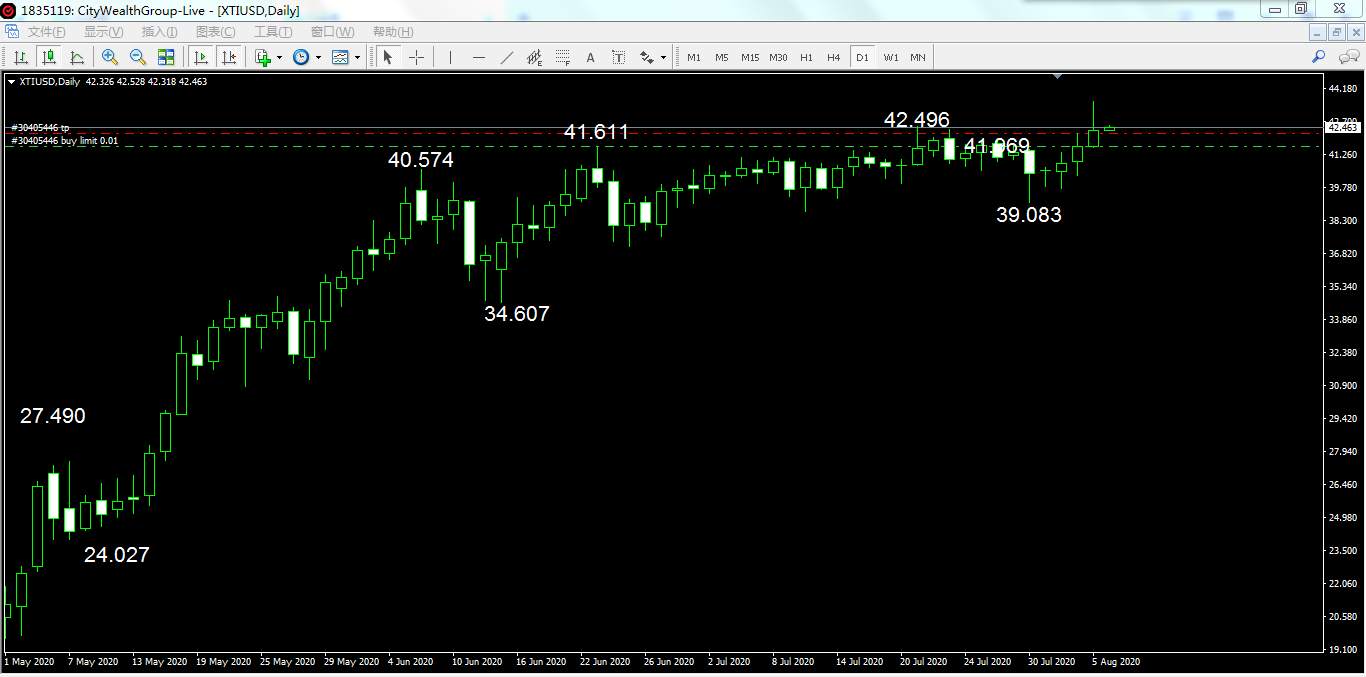The height and width of the screenshot is (677, 1366).
Task: Switch timeframe to W1
Action: (890, 57)
